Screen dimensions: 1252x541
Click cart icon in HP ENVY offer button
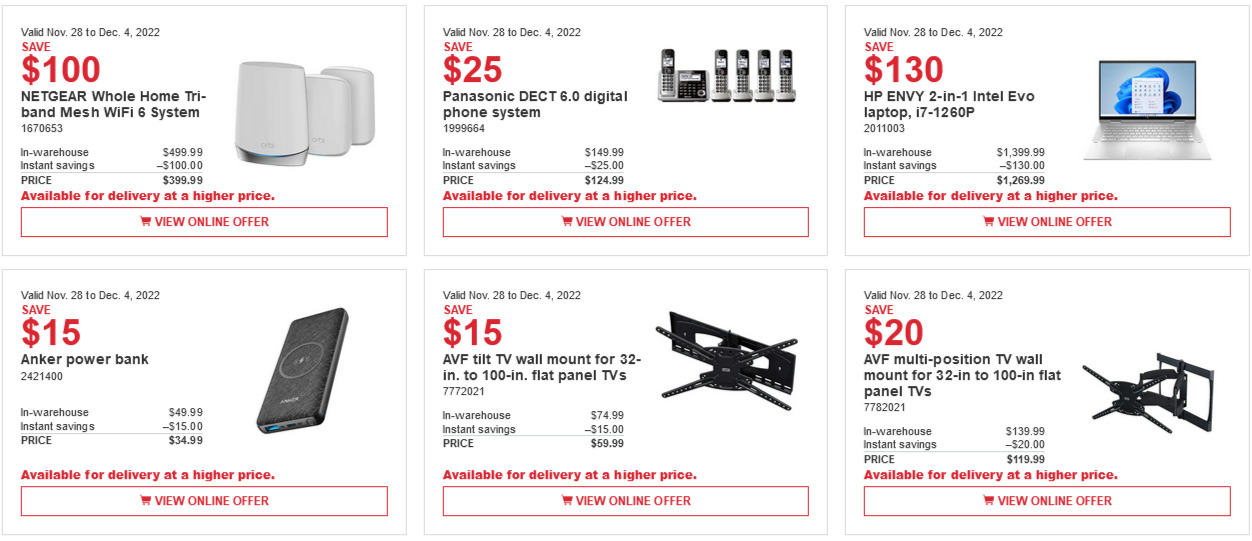(x=988, y=222)
